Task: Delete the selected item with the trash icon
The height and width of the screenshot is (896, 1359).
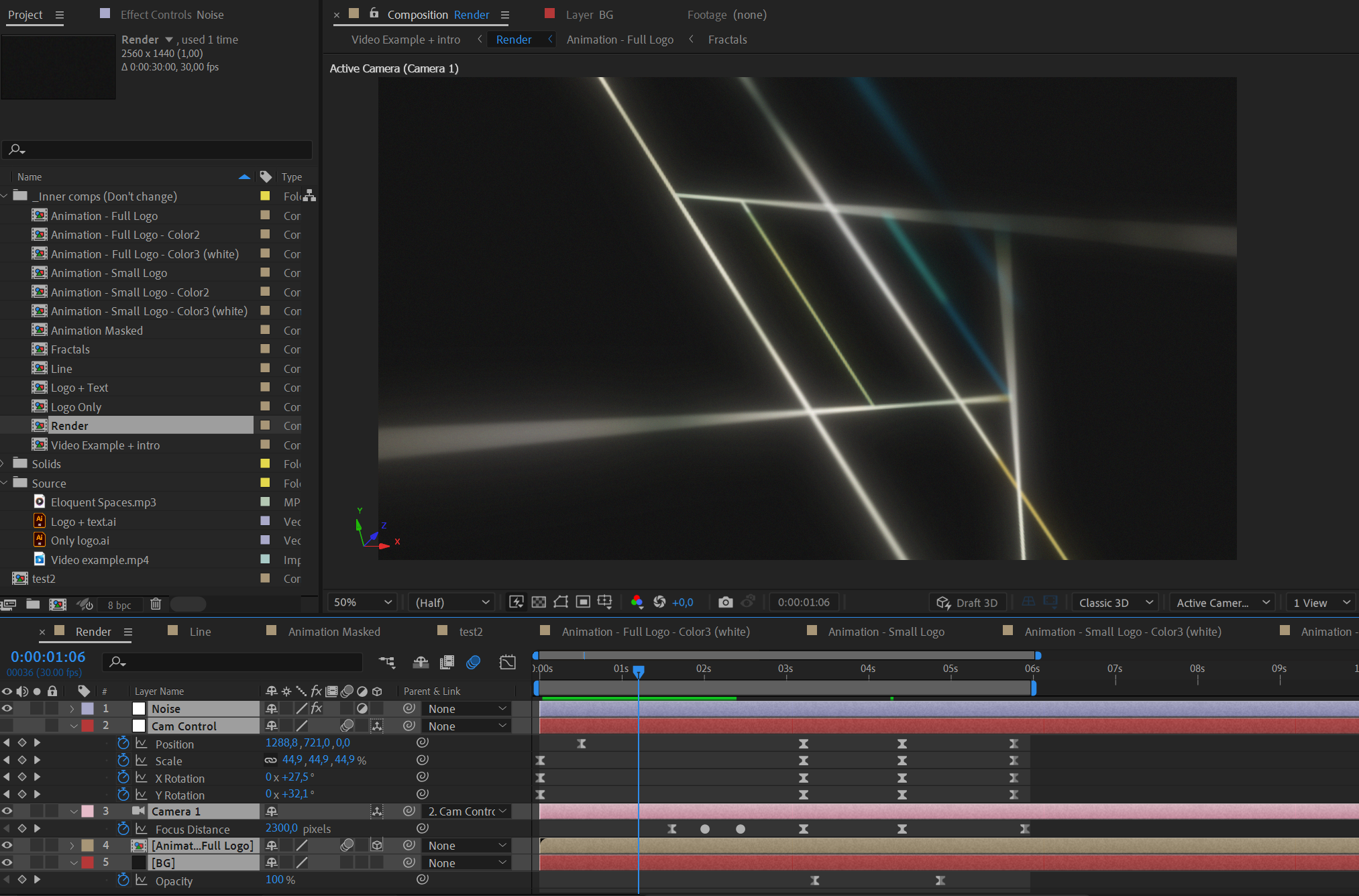Action: tap(156, 604)
